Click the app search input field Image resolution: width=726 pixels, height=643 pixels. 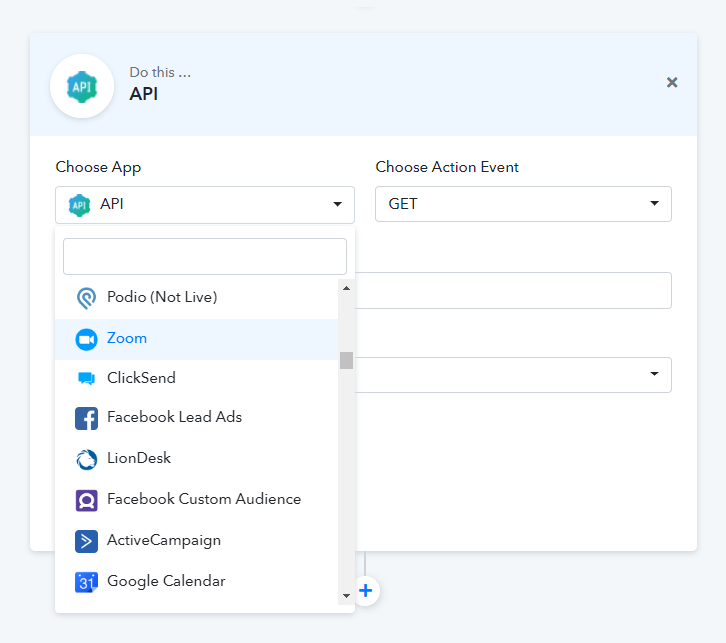tap(205, 256)
